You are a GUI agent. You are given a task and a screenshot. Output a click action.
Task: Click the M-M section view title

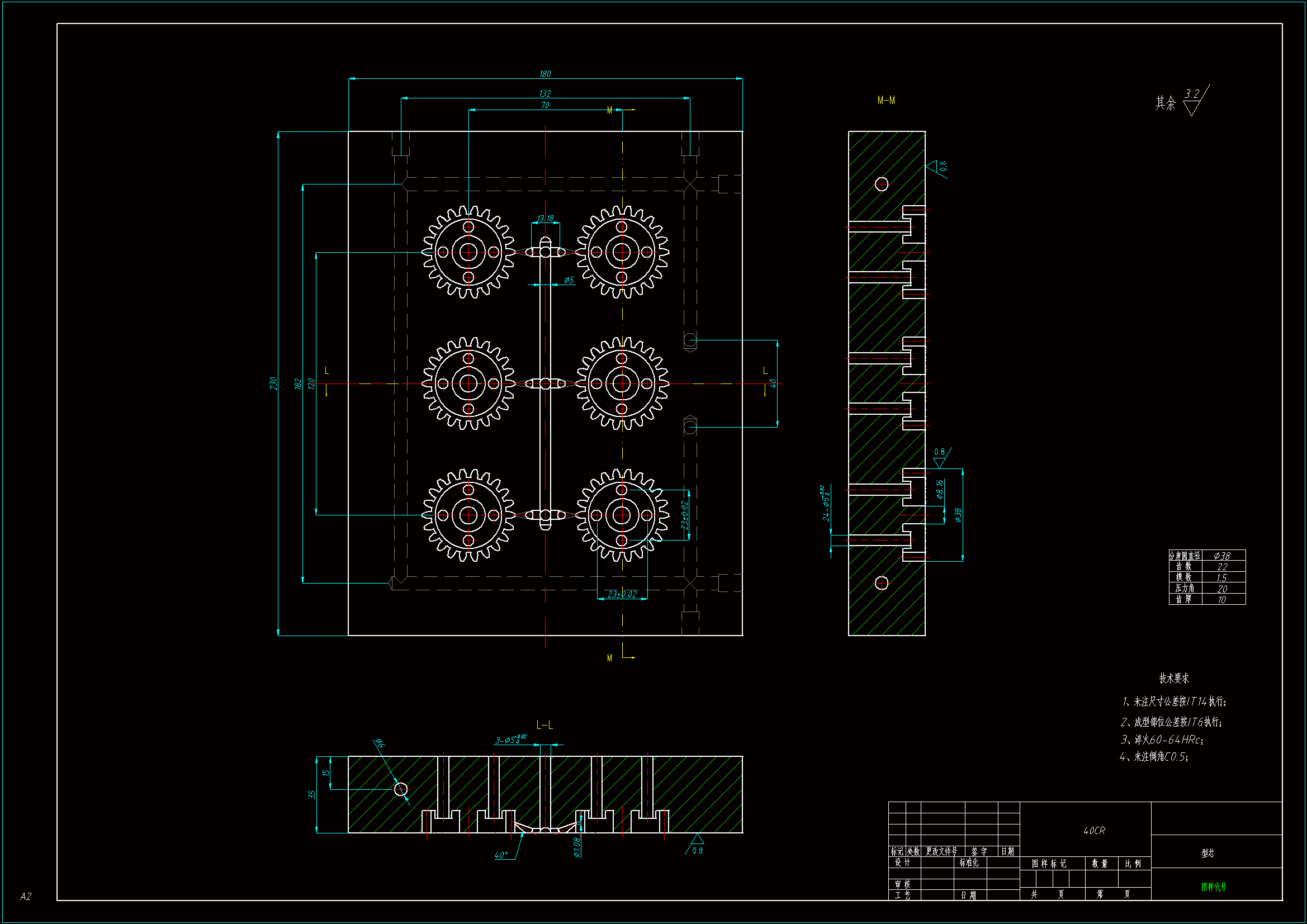(885, 100)
